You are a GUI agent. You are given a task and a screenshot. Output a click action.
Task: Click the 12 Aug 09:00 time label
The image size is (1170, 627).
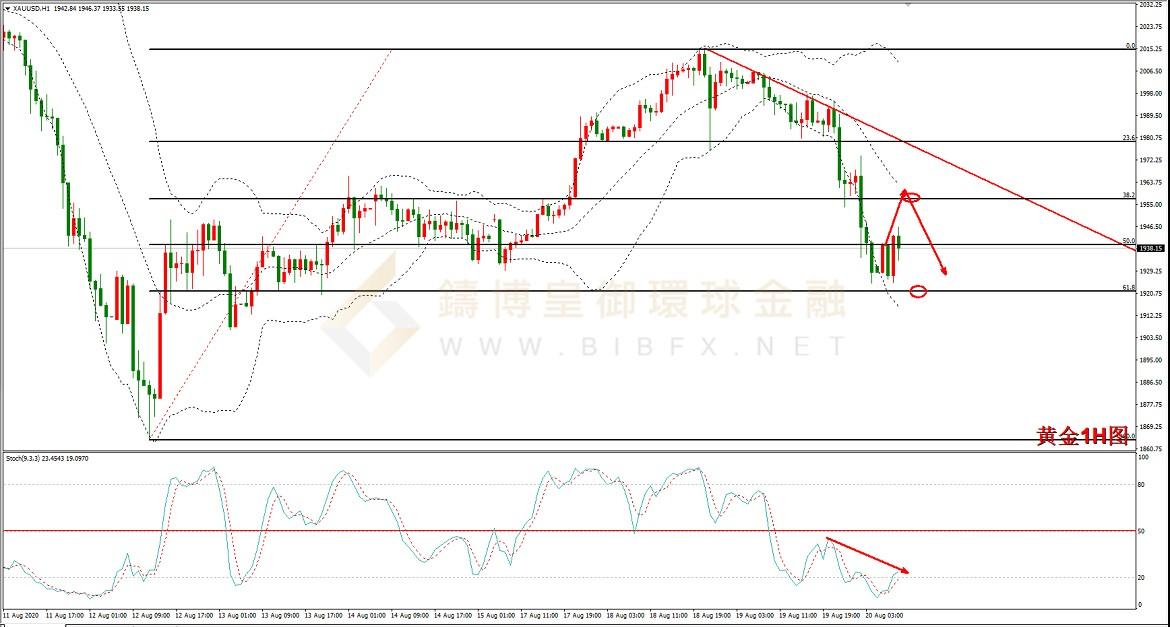click(148, 616)
